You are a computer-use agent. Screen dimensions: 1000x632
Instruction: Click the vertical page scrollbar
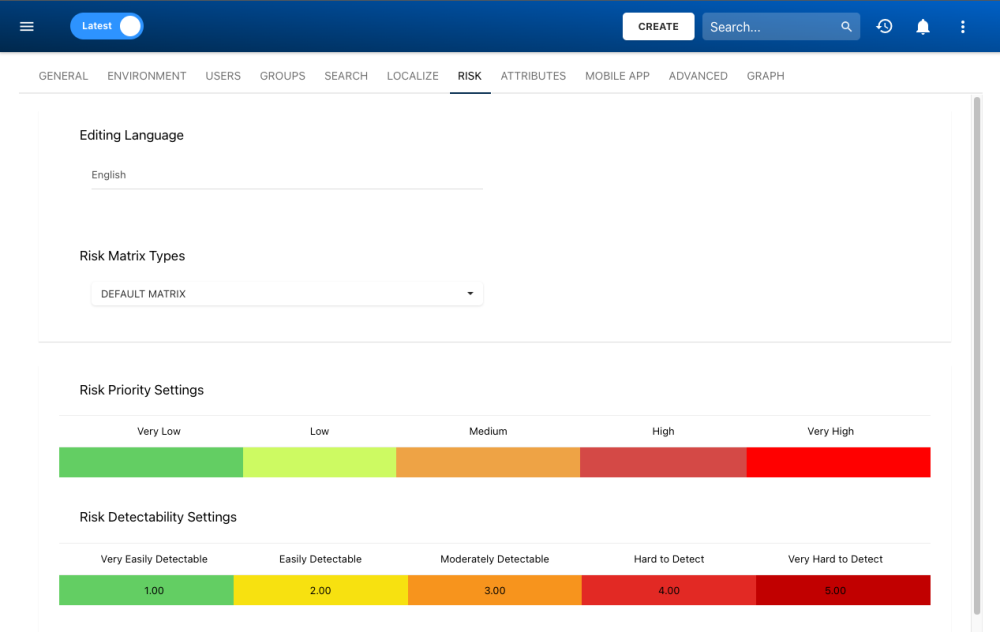point(976,356)
